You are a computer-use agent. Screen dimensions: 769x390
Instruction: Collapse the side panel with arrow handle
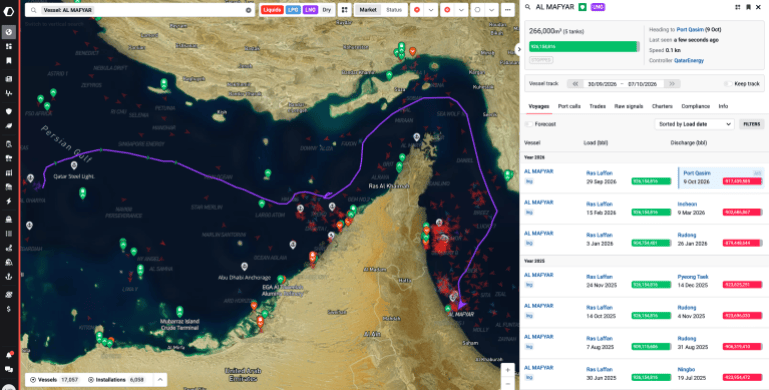click(519, 49)
